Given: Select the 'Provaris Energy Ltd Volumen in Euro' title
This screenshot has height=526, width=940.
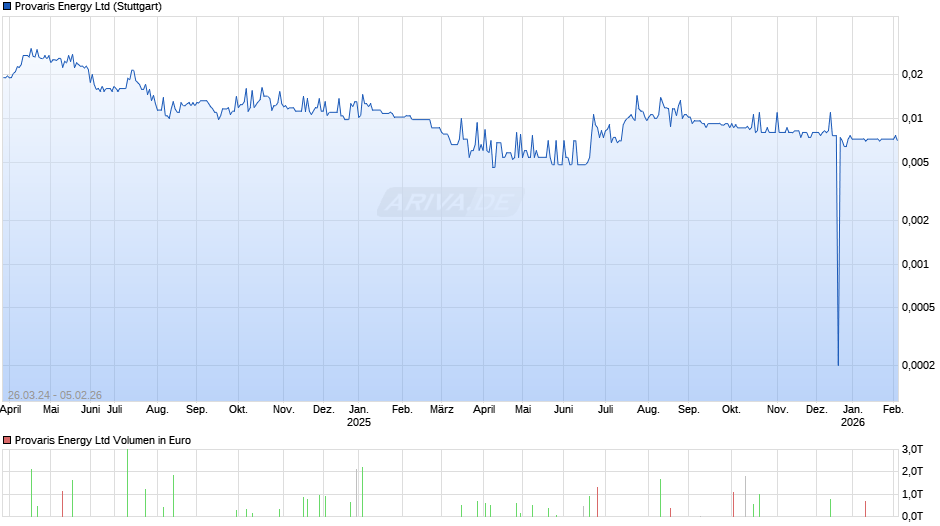Looking at the screenshot, I should (x=103, y=440).
